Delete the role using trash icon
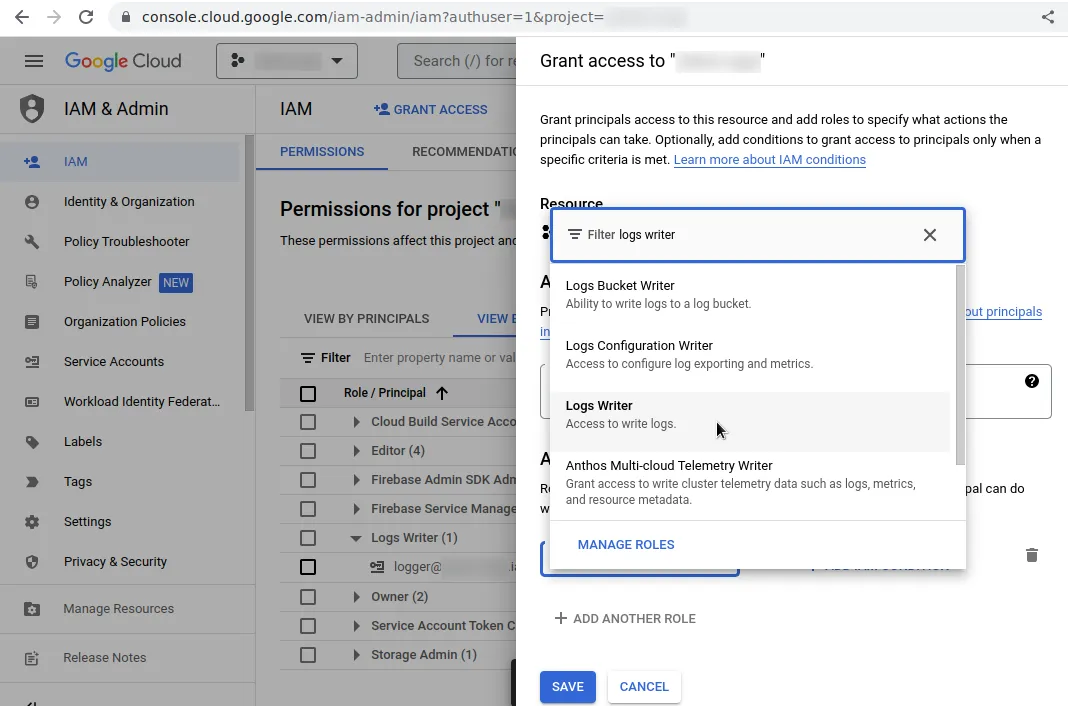 coord(1032,555)
